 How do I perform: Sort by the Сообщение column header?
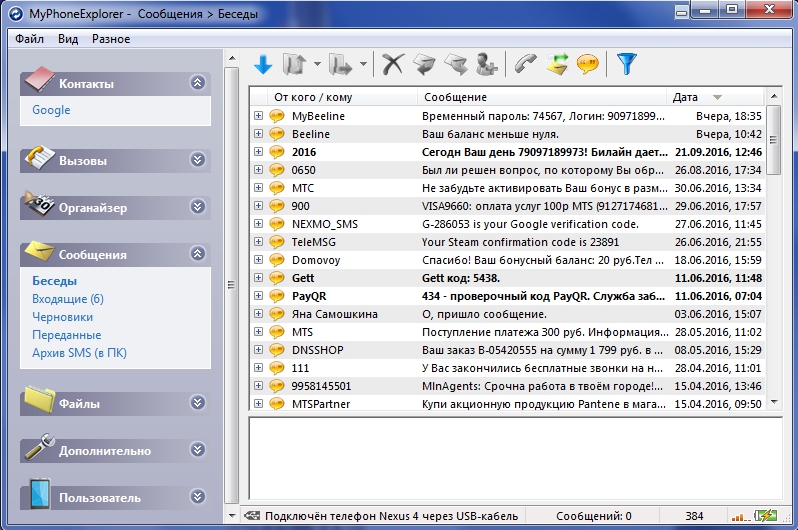click(542, 97)
